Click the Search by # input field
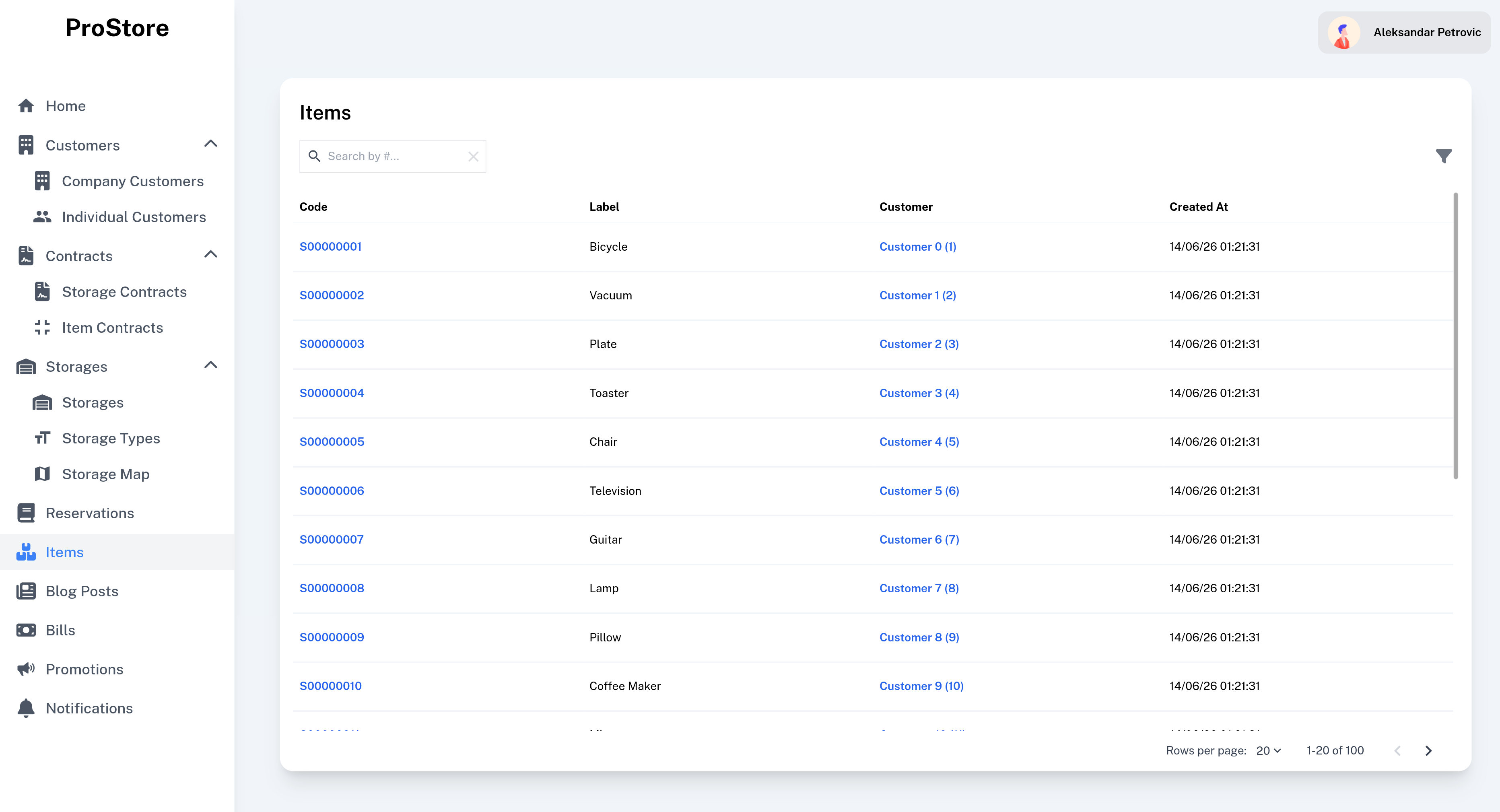 pyautogui.click(x=392, y=156)
